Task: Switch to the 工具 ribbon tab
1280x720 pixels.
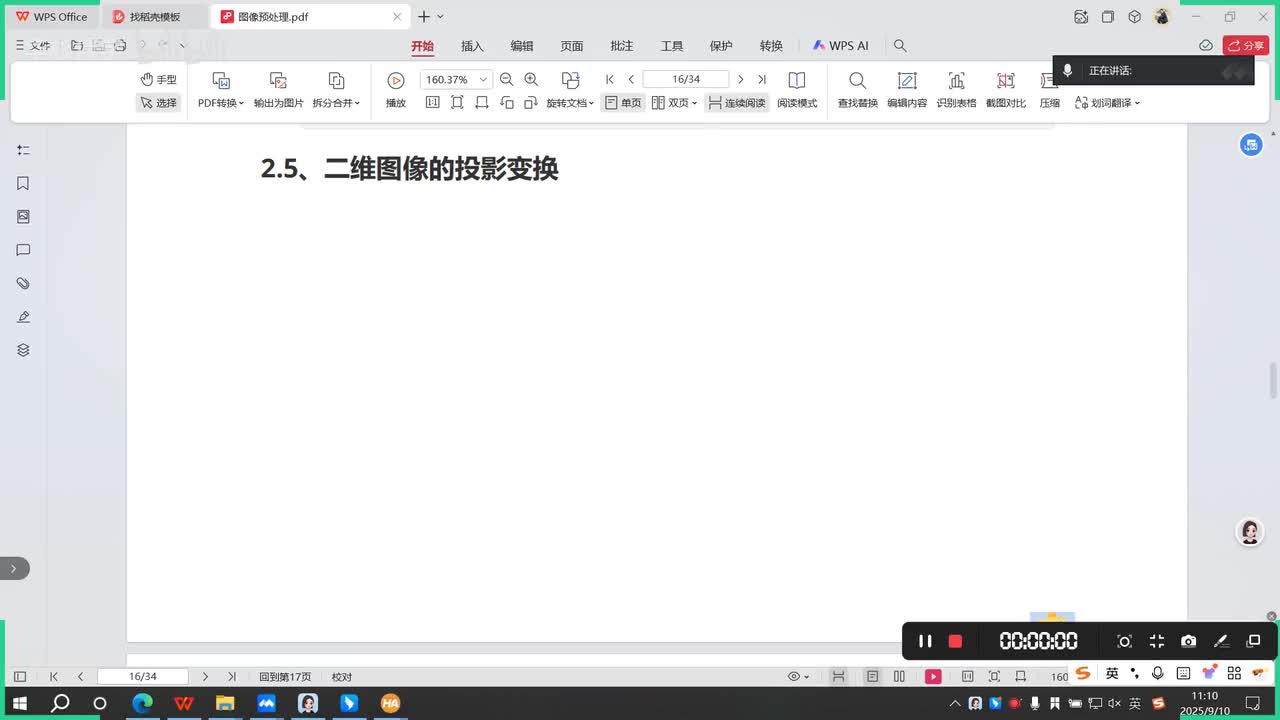Action: [x=672, y=46]
